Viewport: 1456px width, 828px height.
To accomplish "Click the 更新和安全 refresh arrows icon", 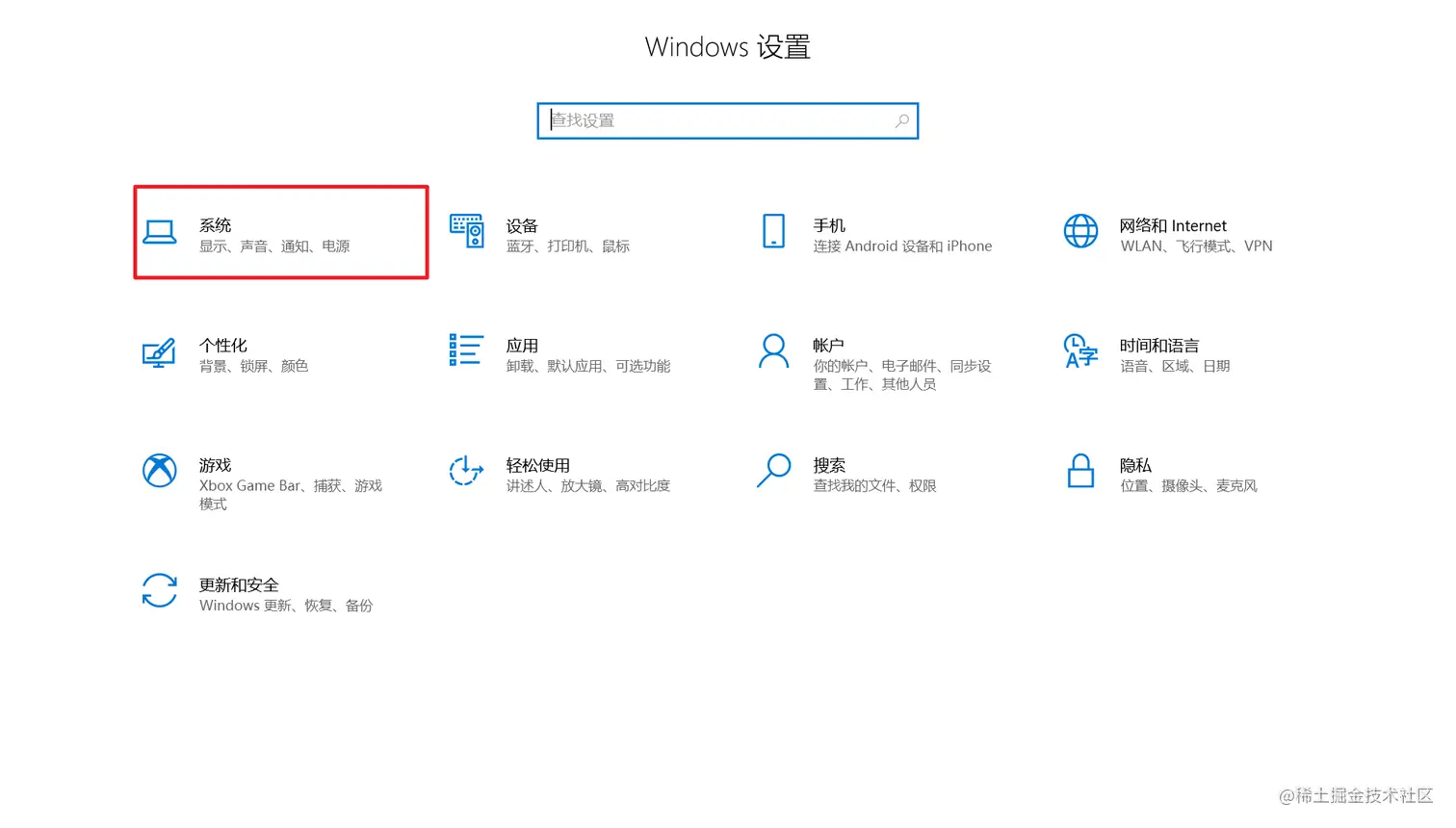I will click(x=160, y=590).
